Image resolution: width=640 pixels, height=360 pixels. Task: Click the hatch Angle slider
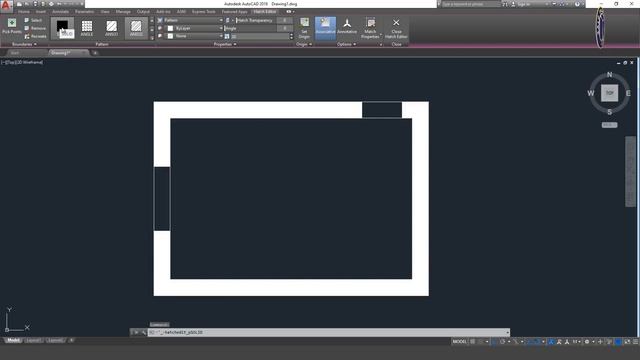click(x=251, y=28)
